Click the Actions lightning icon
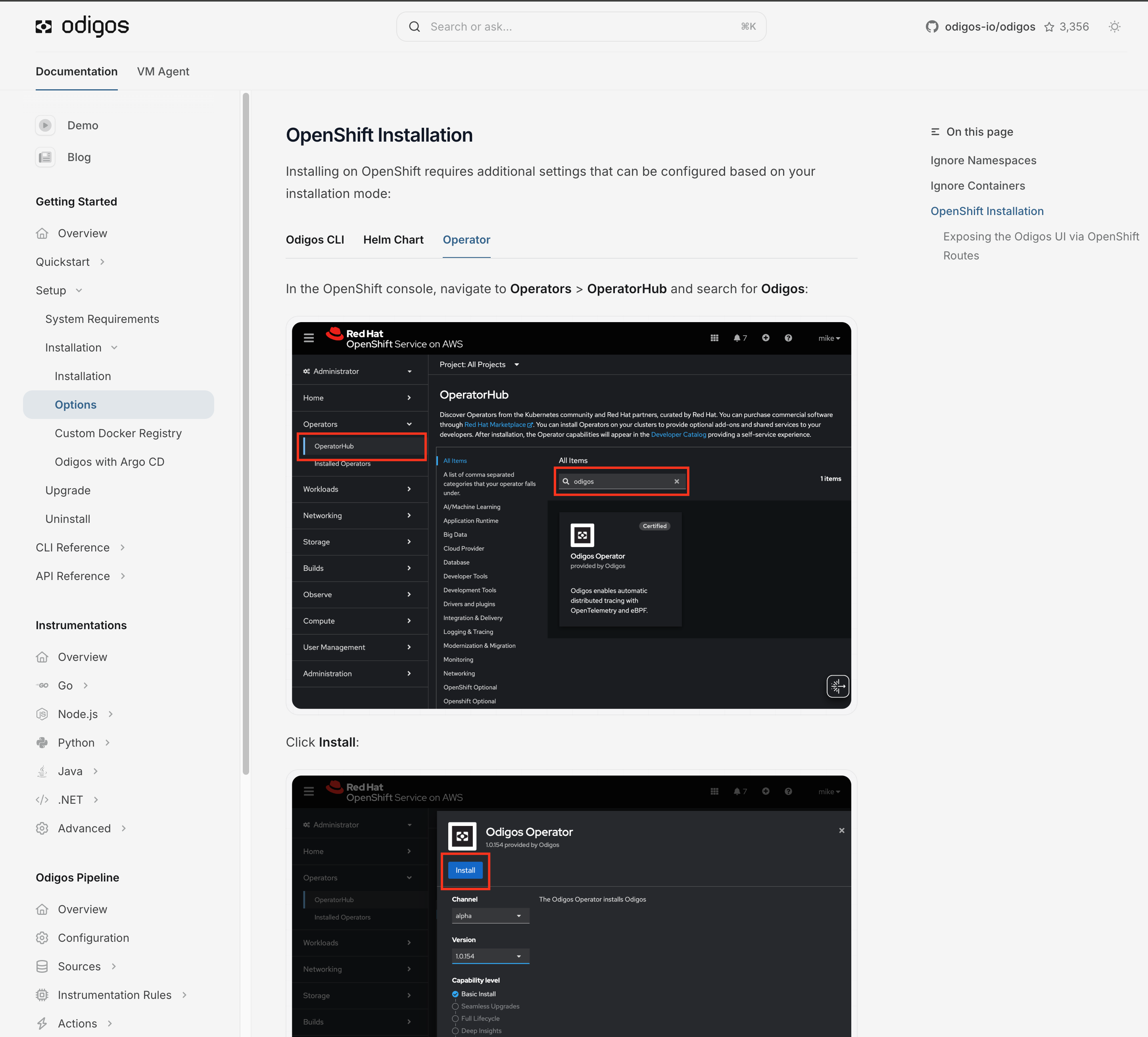This screenshot has height=1037, width=1148. click(x=42, y=1024)
